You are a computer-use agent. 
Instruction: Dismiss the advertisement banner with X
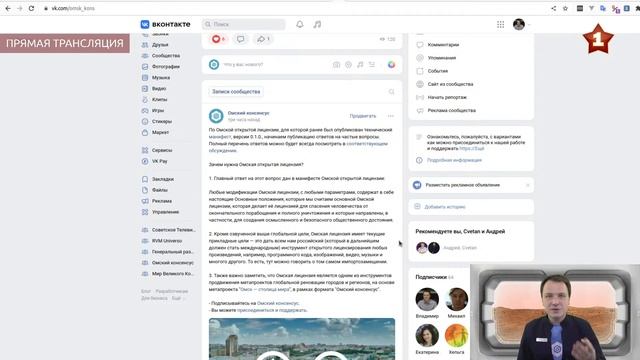click(527, 185)
